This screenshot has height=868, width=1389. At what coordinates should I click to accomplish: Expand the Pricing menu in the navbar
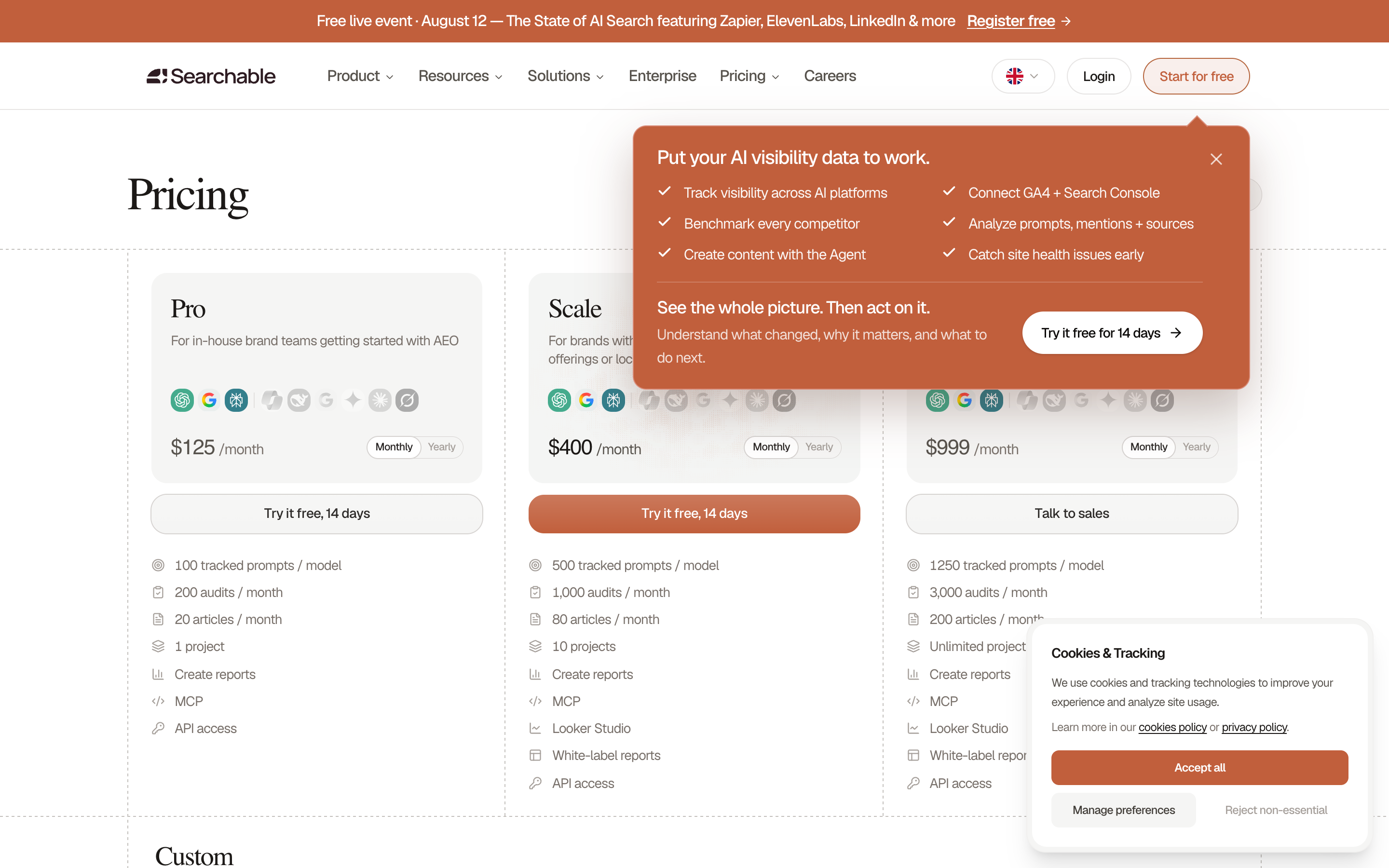coord(749,76)
